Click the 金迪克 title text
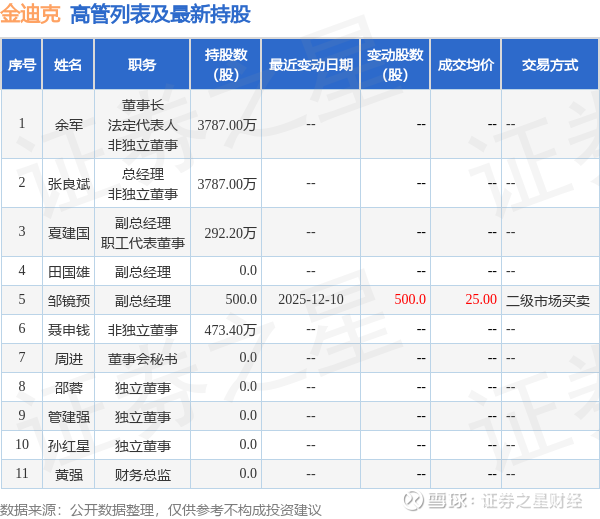This screenshot has width=600, height=519. (x=30, y=14)
